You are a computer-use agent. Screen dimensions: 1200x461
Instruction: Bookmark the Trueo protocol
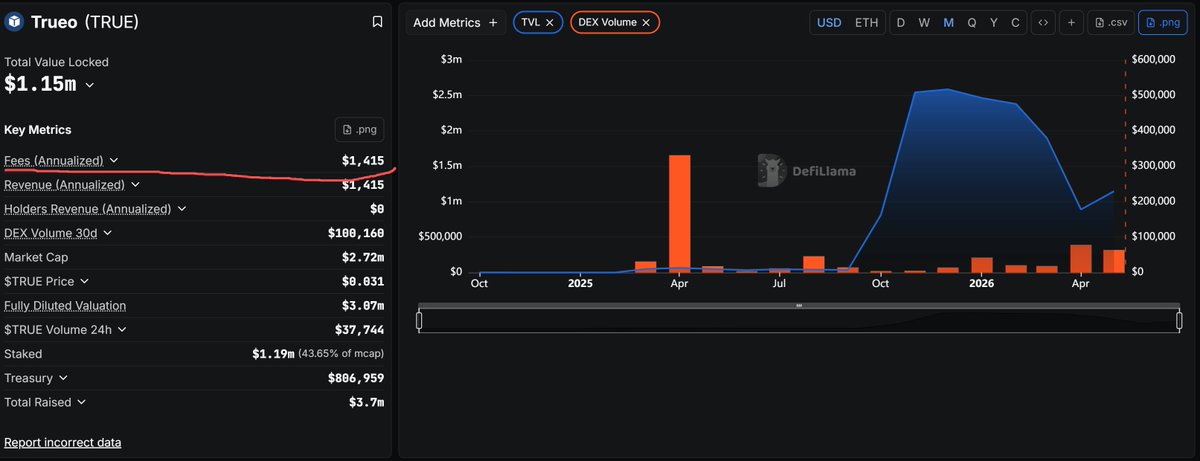click(x=377, y=22)
